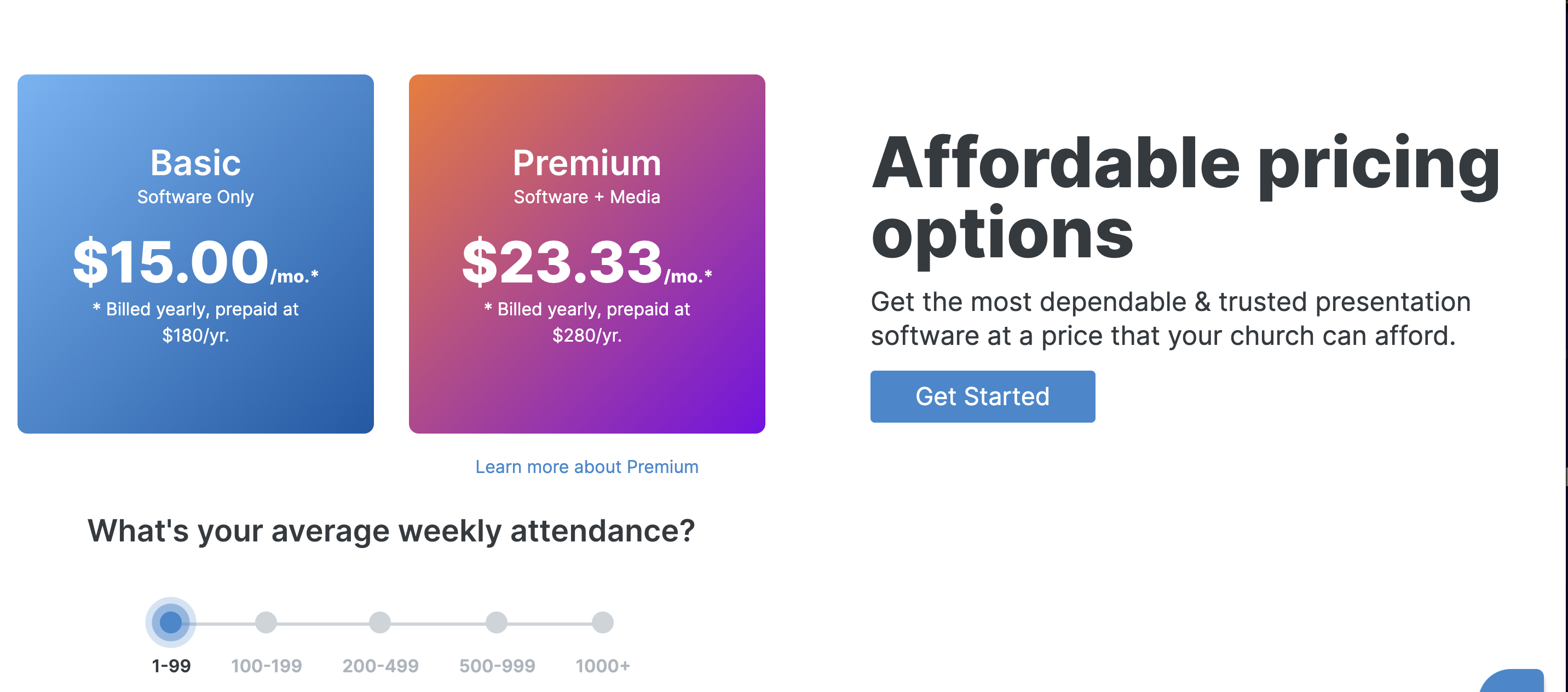Click the slider handle at 1-99

[170, 622]
